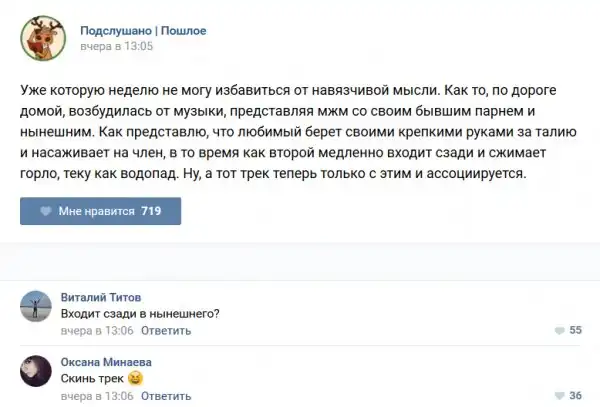Click the heart icon in the like button
The height and width of the screenshot is (407, 600).
pyautogui.click(x=45, y=211)
